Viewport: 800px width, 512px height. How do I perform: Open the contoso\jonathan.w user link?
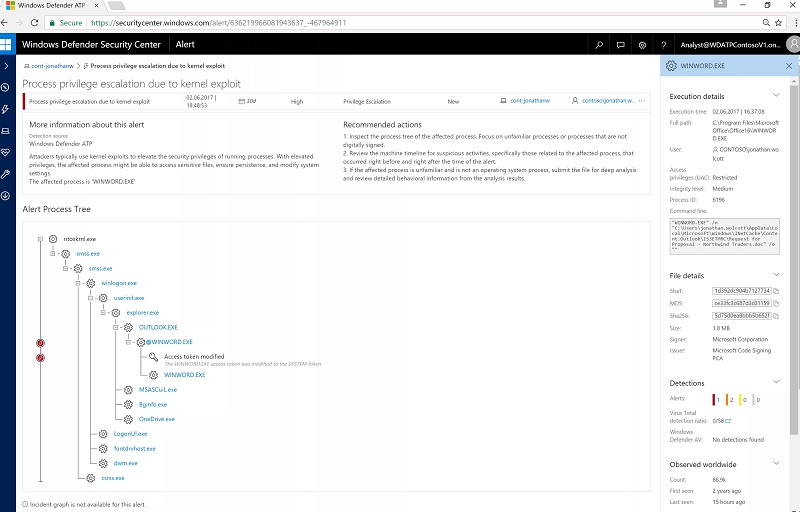pos(608,101)
